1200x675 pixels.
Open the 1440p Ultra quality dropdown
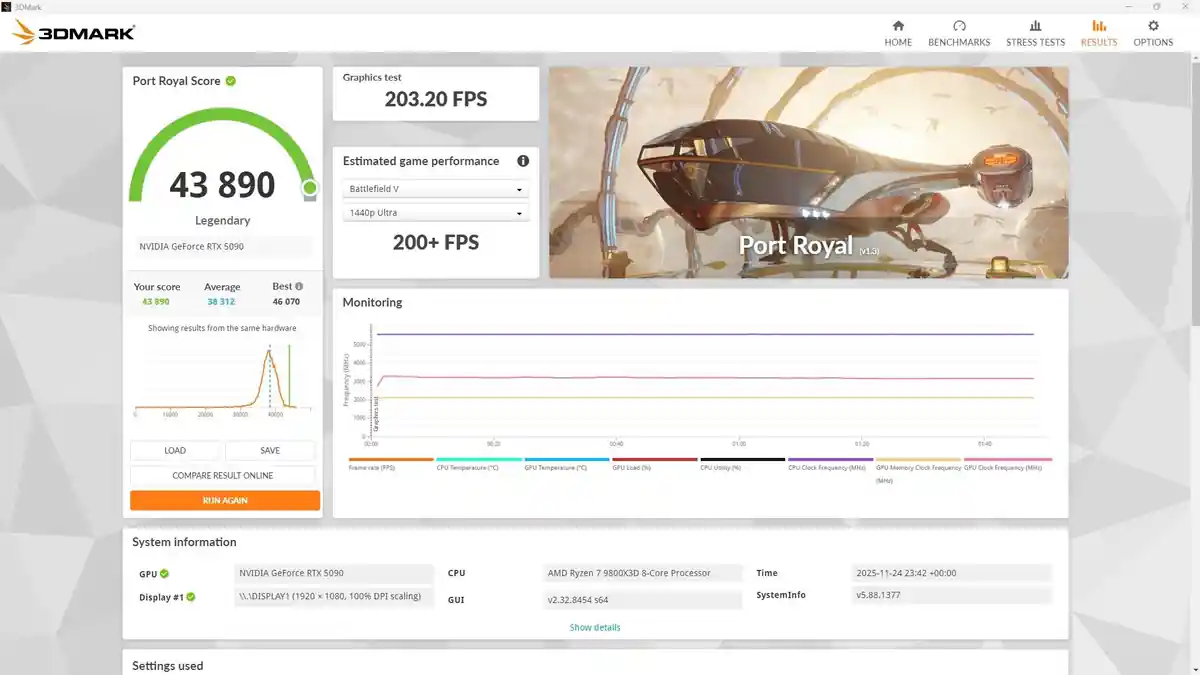point(435,212)
